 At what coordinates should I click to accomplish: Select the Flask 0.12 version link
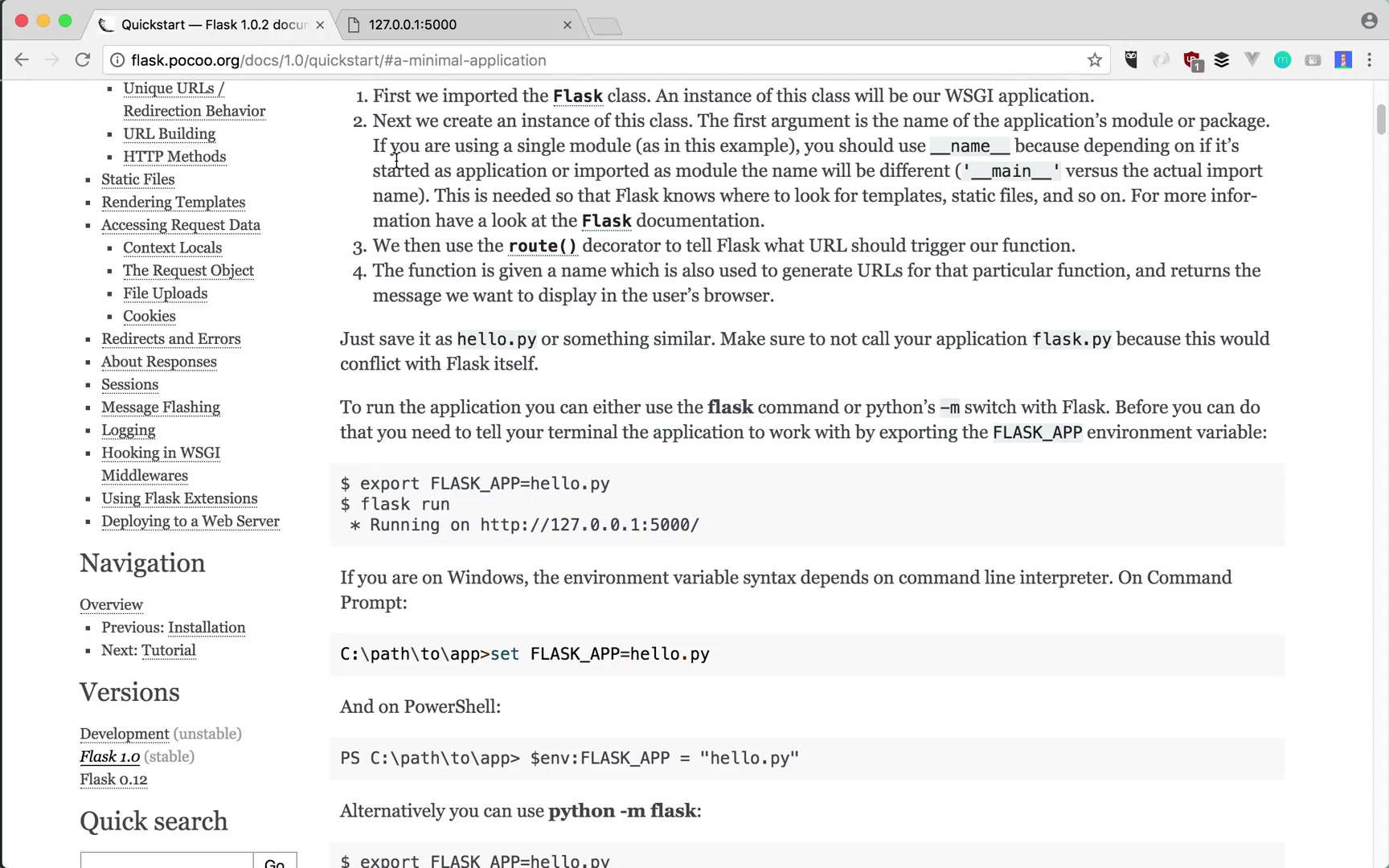pyautogui.click(x=113, y=780)
